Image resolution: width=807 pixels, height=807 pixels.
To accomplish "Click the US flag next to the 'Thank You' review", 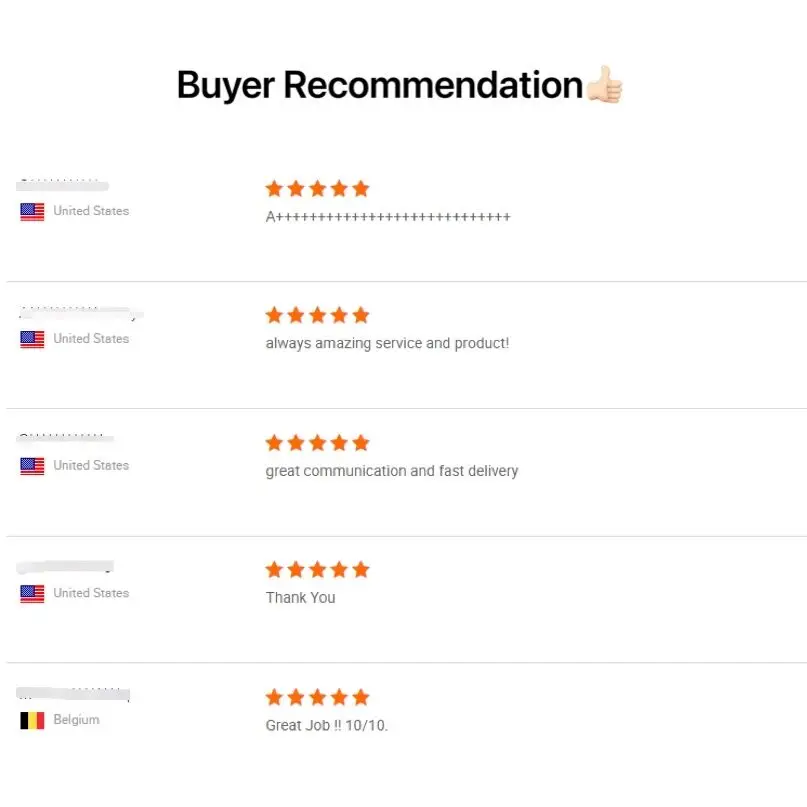I will click(32, 593).
